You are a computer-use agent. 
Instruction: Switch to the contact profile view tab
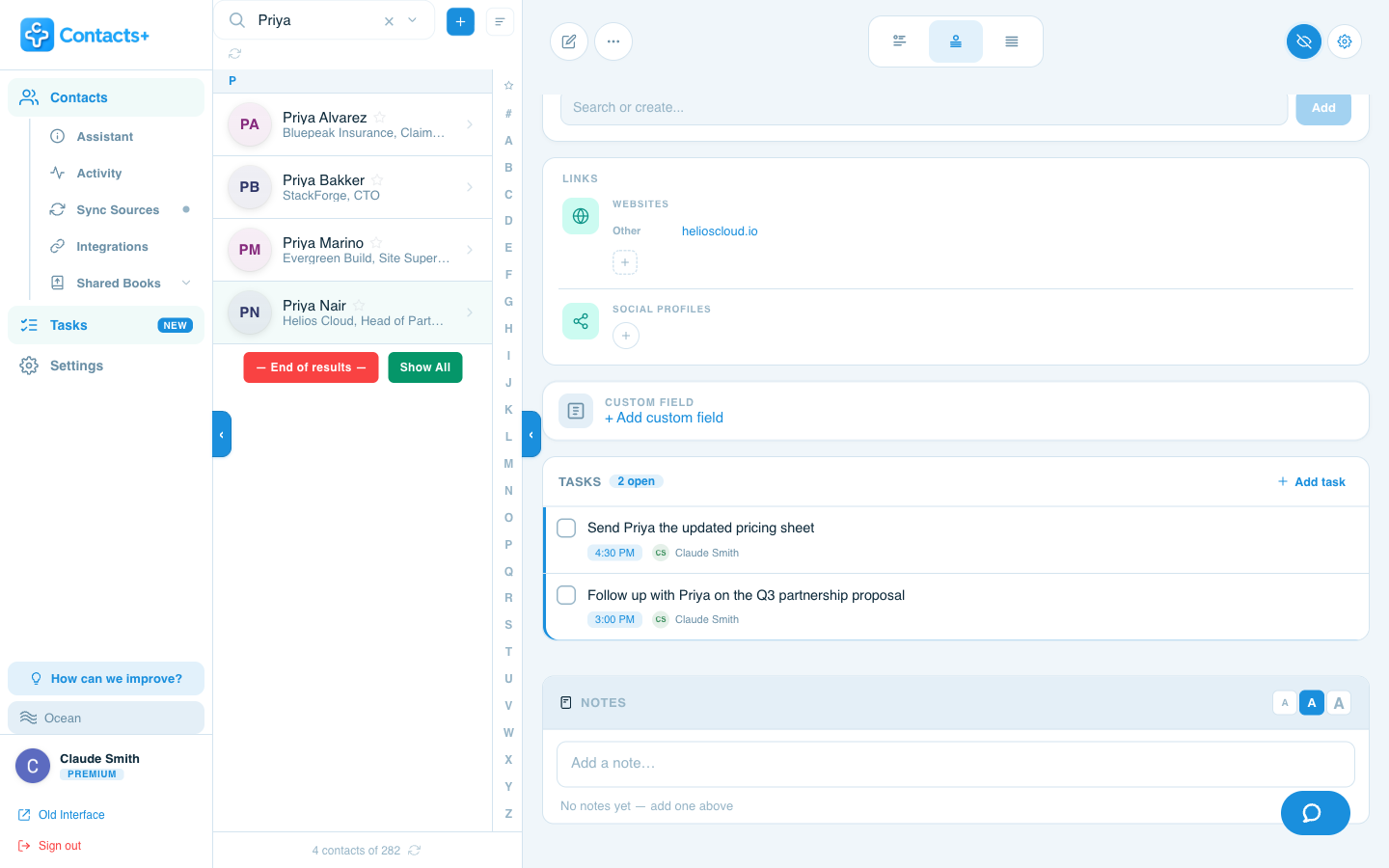955,41
